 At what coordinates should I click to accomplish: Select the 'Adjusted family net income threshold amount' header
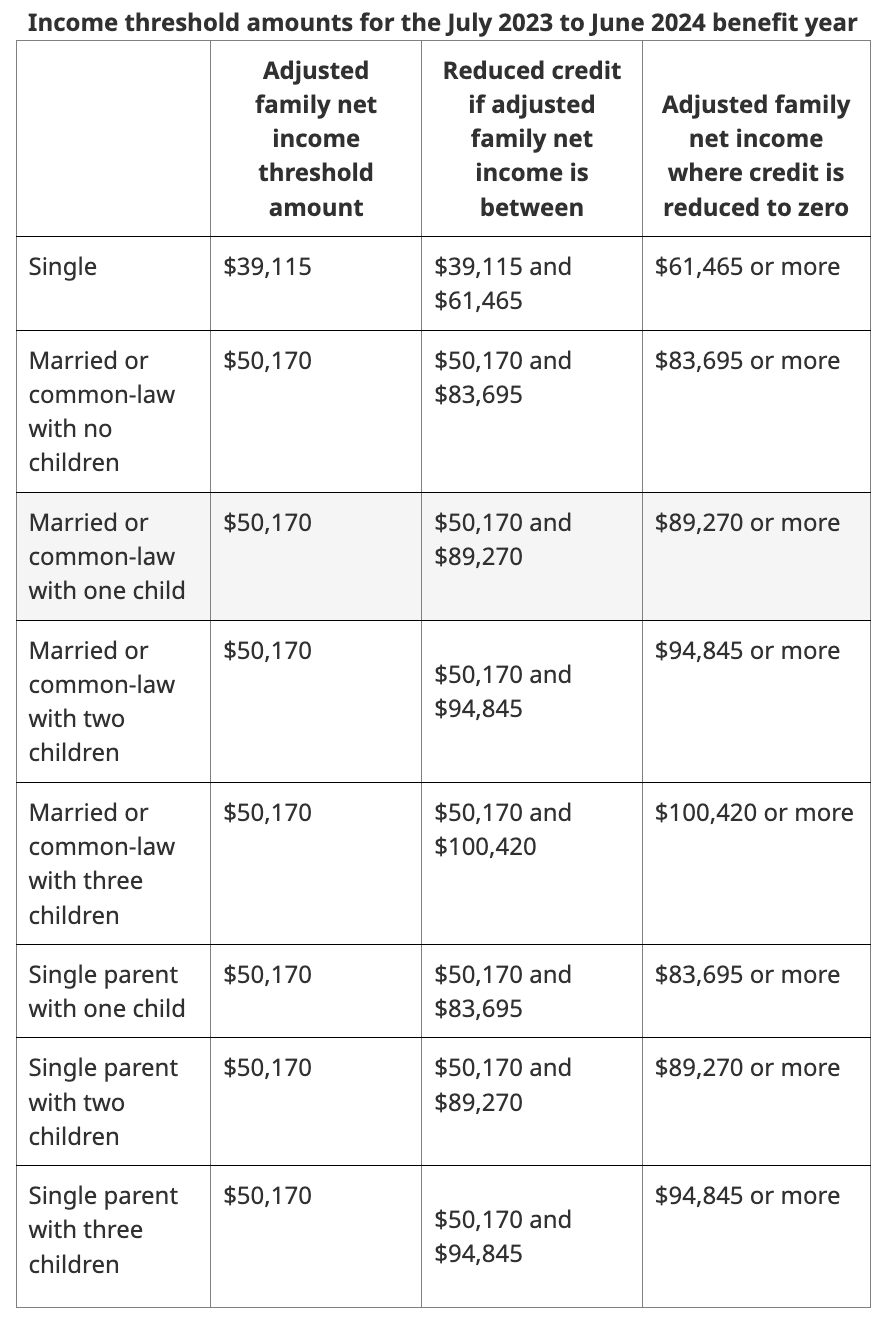316,139
